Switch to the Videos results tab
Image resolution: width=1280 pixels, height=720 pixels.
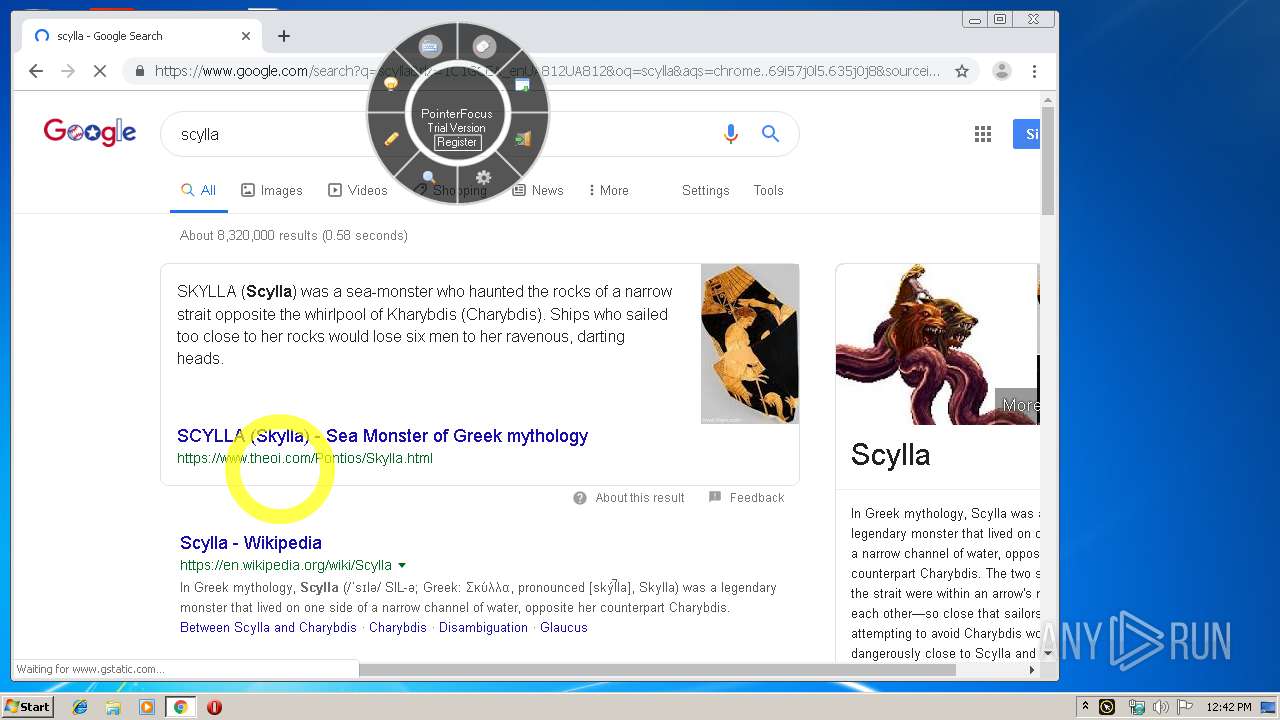[x=358, y=190]
